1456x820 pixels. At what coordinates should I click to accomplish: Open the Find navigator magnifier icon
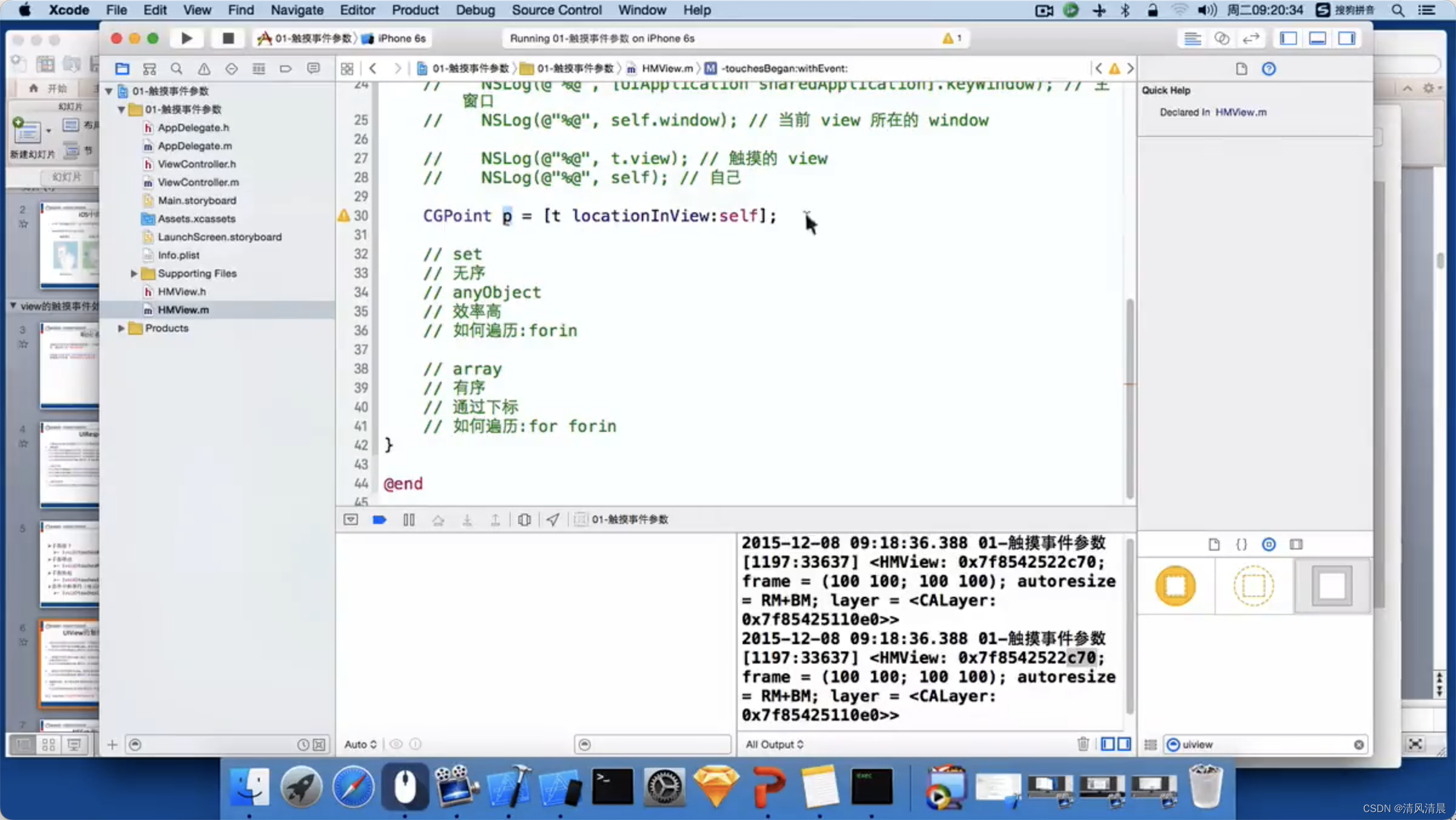click(x=177, y=69)
